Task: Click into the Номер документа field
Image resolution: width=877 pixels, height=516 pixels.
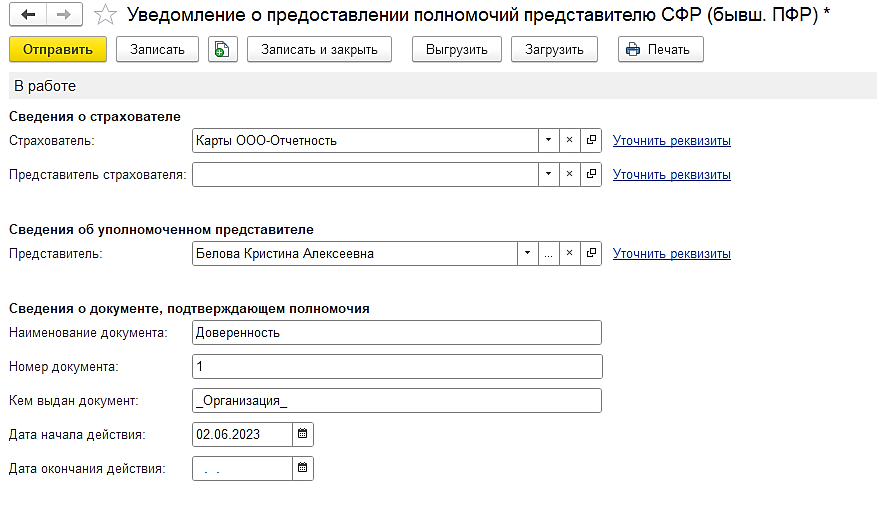Action: pyautogui.click(x=396, y=367)
